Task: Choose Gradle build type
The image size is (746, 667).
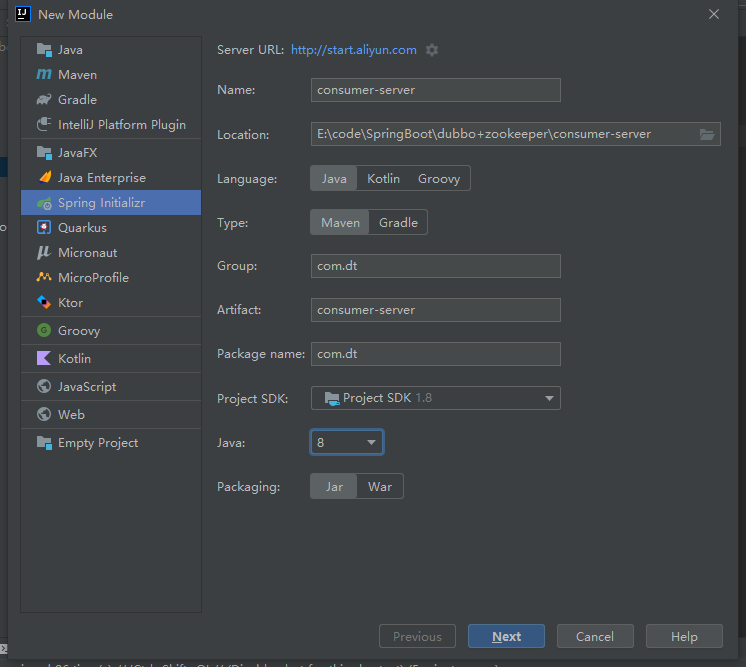Action: (x=398, y=222)
